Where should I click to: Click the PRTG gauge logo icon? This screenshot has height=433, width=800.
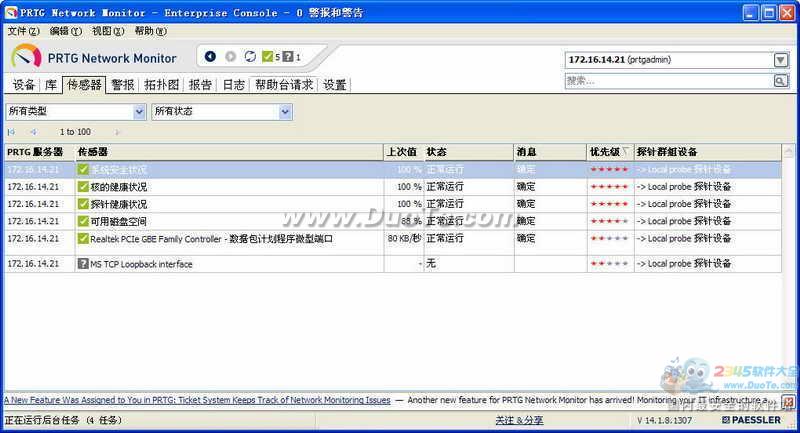point(26,57)
